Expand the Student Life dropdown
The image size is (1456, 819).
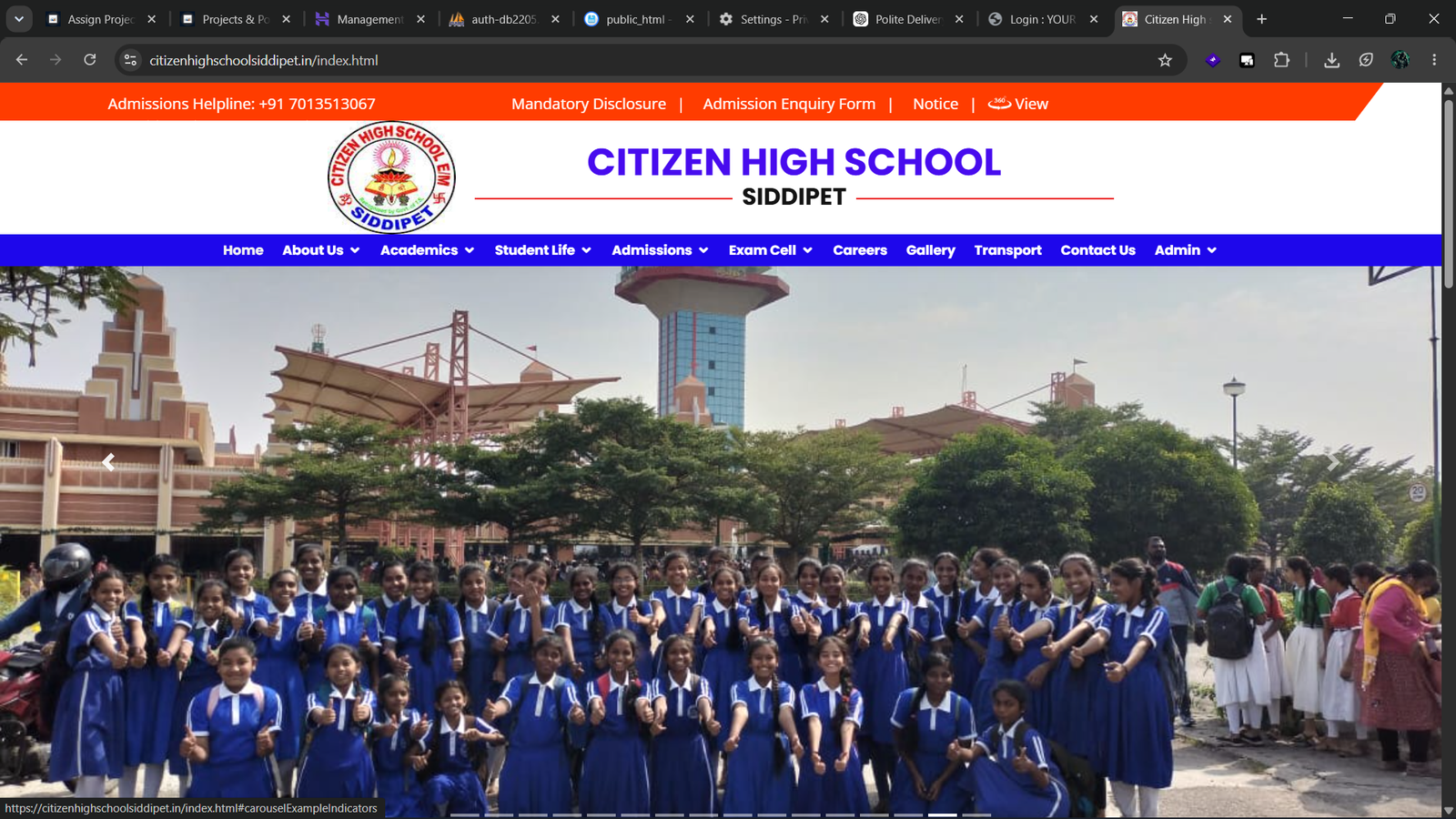543,250
